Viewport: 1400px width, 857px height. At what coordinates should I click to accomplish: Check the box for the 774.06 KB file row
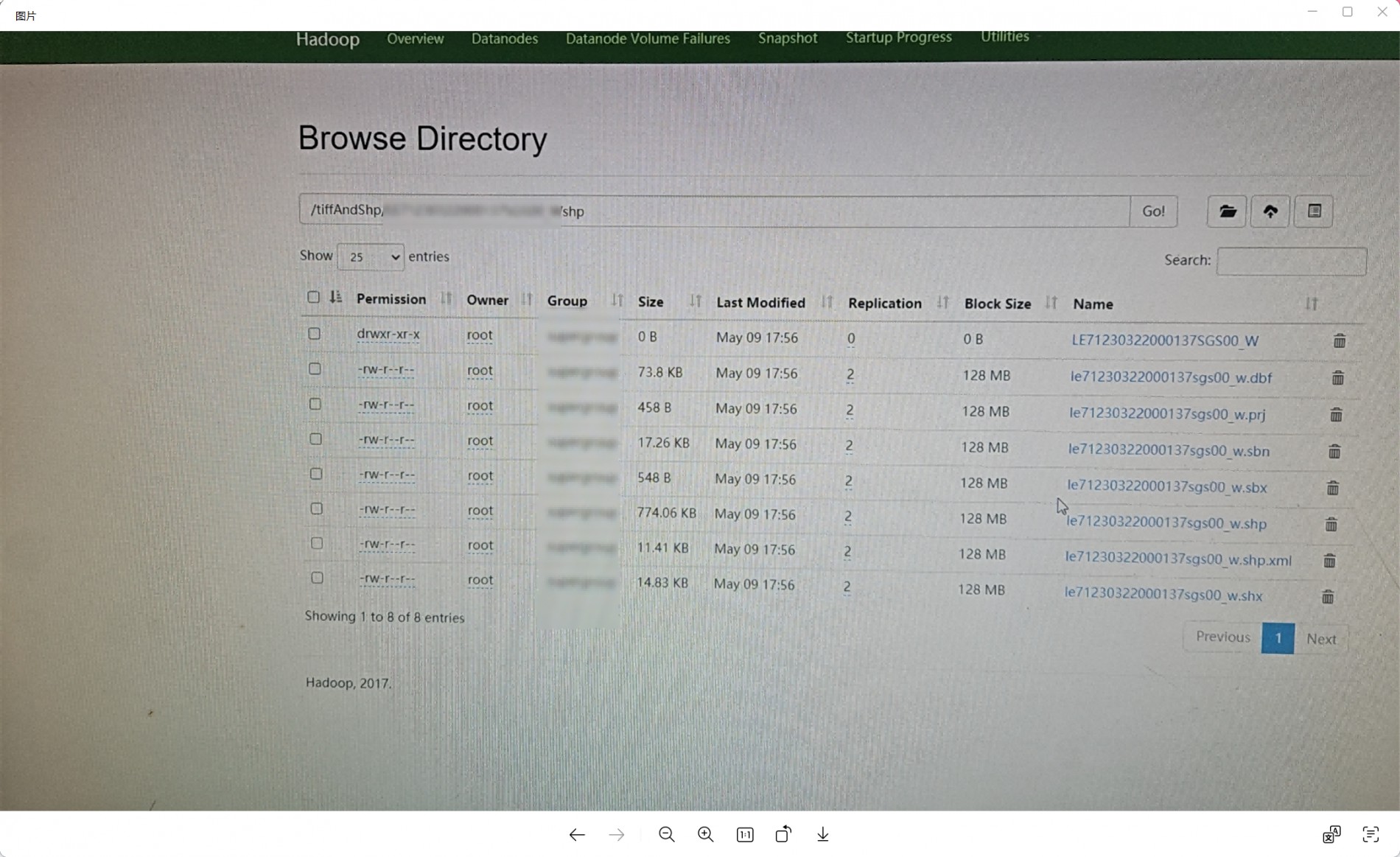(317, 508)
